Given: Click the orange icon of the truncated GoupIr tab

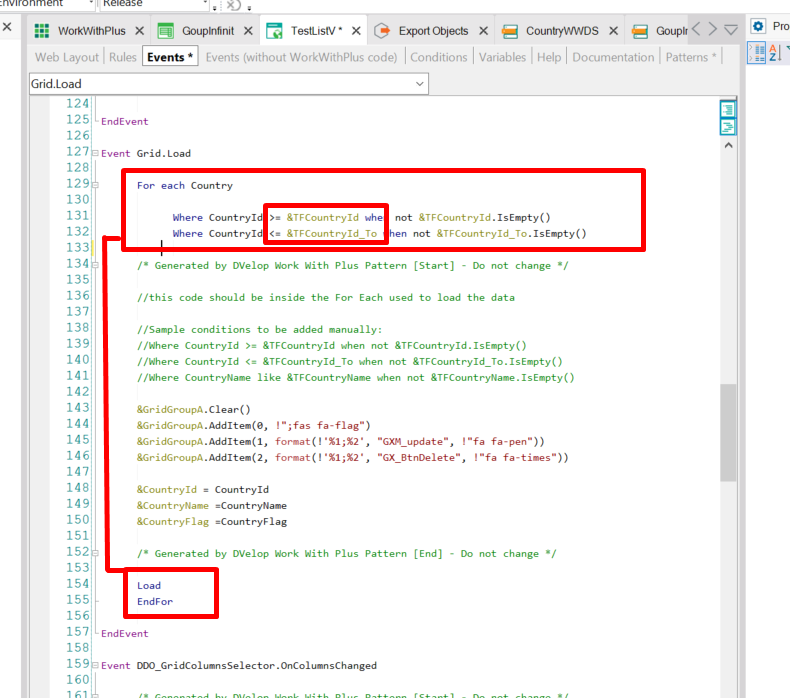Looking at the screenshot, I should click(x=640, y=31).
